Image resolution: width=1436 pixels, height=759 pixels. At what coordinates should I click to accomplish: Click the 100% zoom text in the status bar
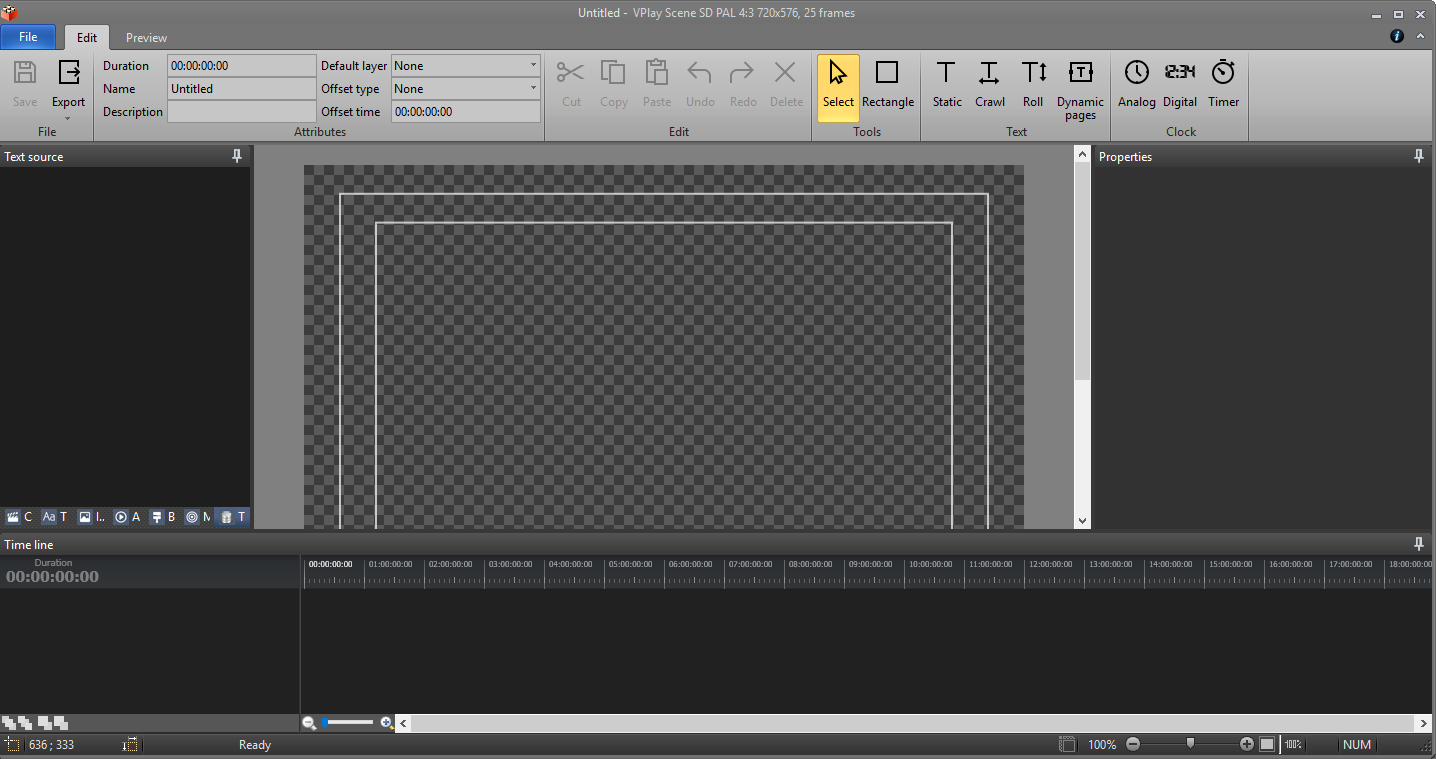[1102, 745]
